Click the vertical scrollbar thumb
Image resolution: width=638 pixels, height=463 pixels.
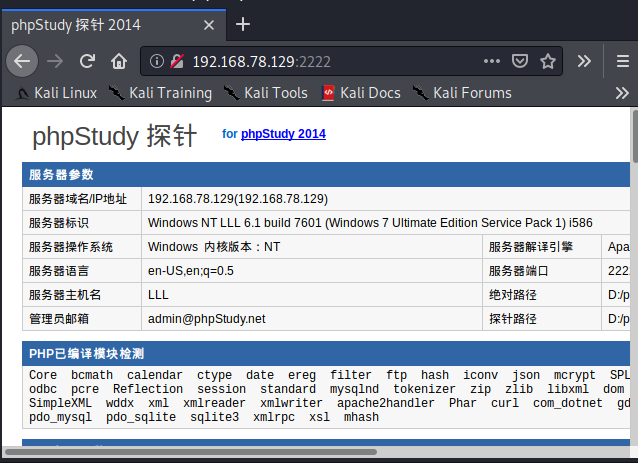tap(634, 136)
